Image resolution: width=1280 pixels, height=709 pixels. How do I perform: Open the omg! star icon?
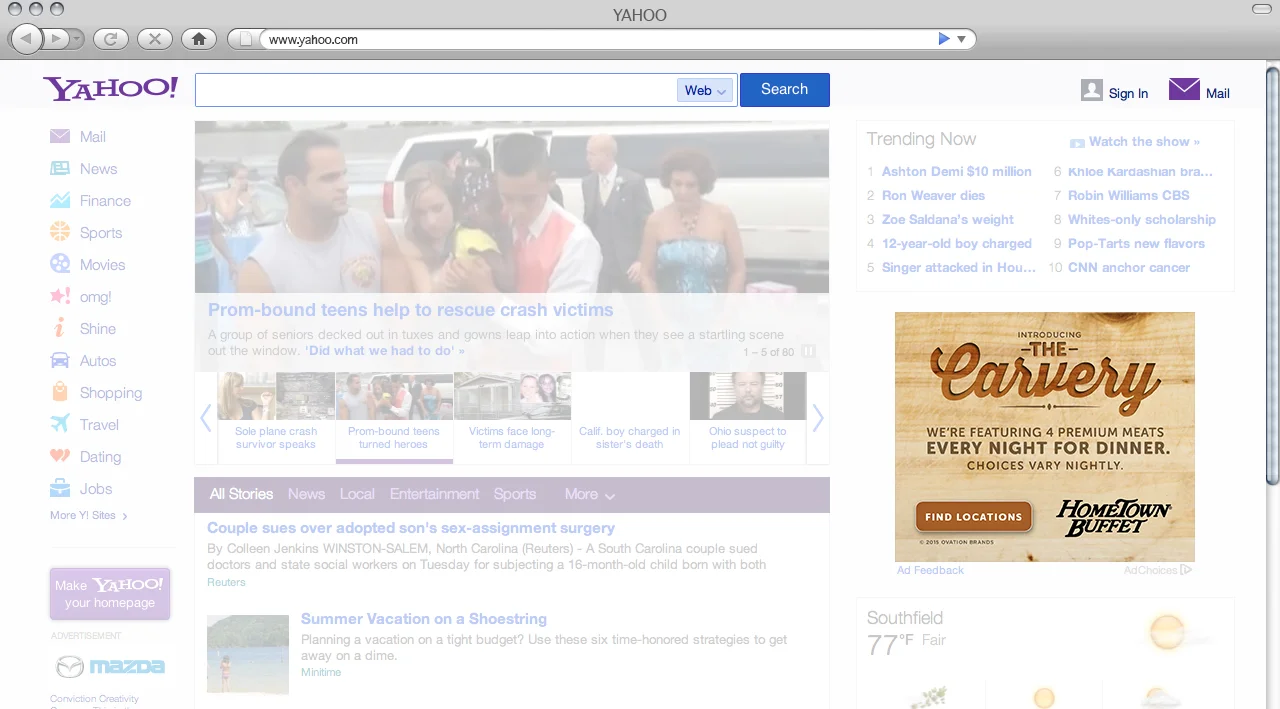pyautogui.click(x=60, y=296)
